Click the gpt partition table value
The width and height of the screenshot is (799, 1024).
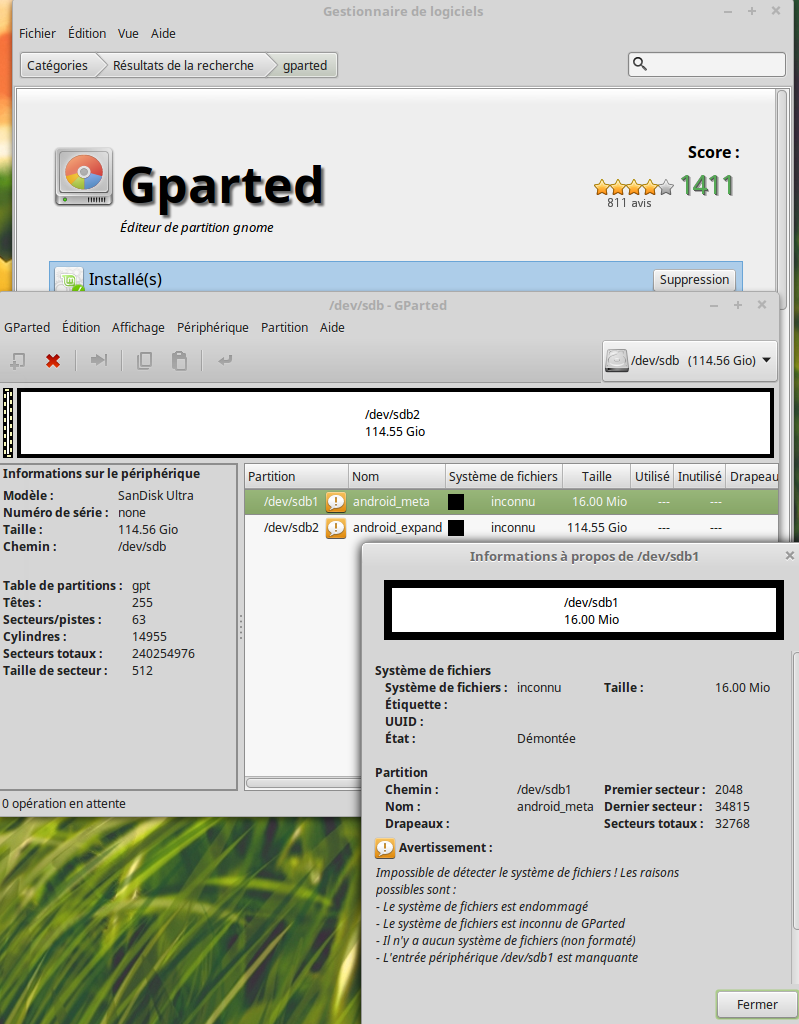(x=141, y=585)
